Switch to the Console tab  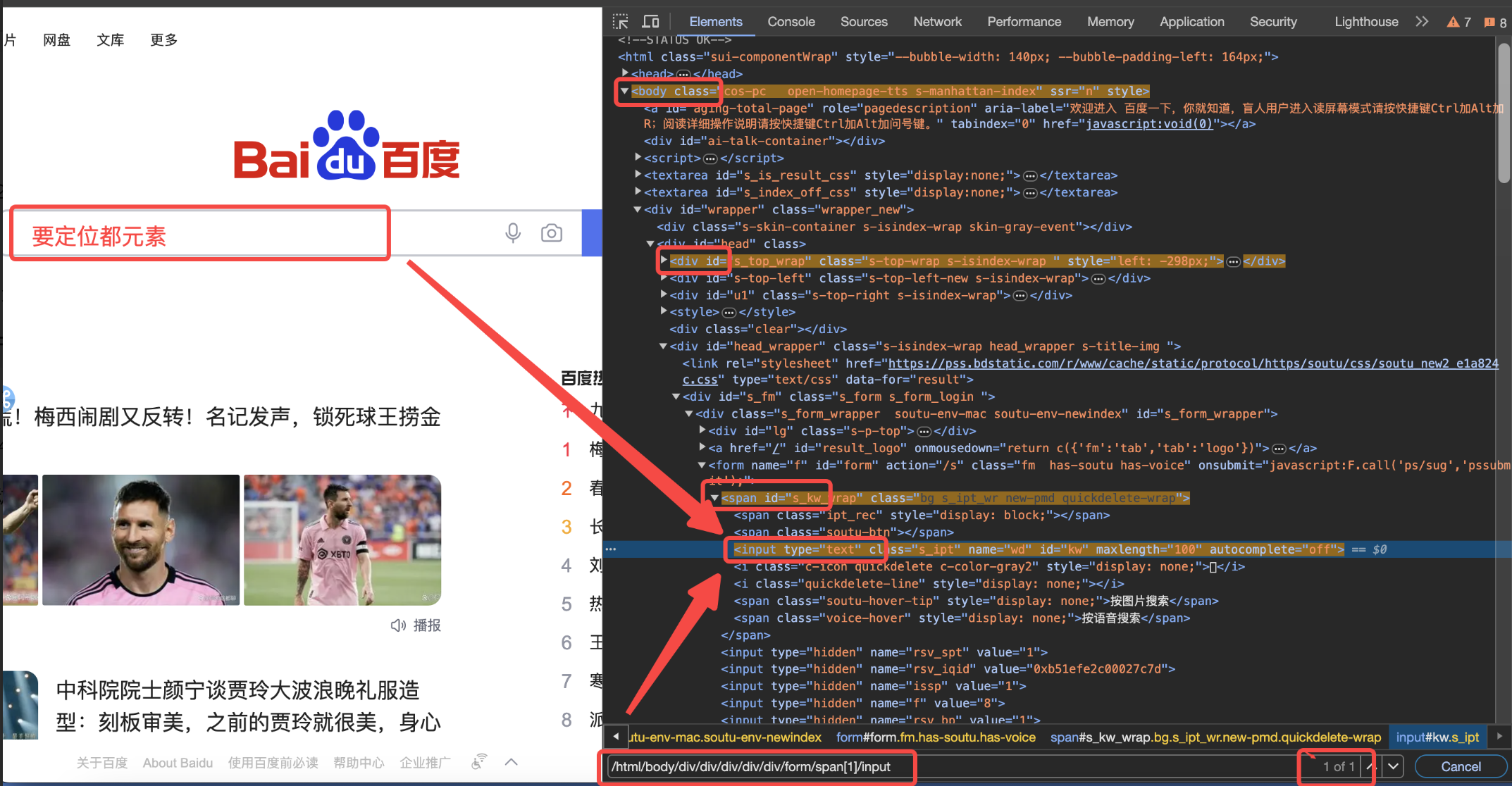(791, 22)
